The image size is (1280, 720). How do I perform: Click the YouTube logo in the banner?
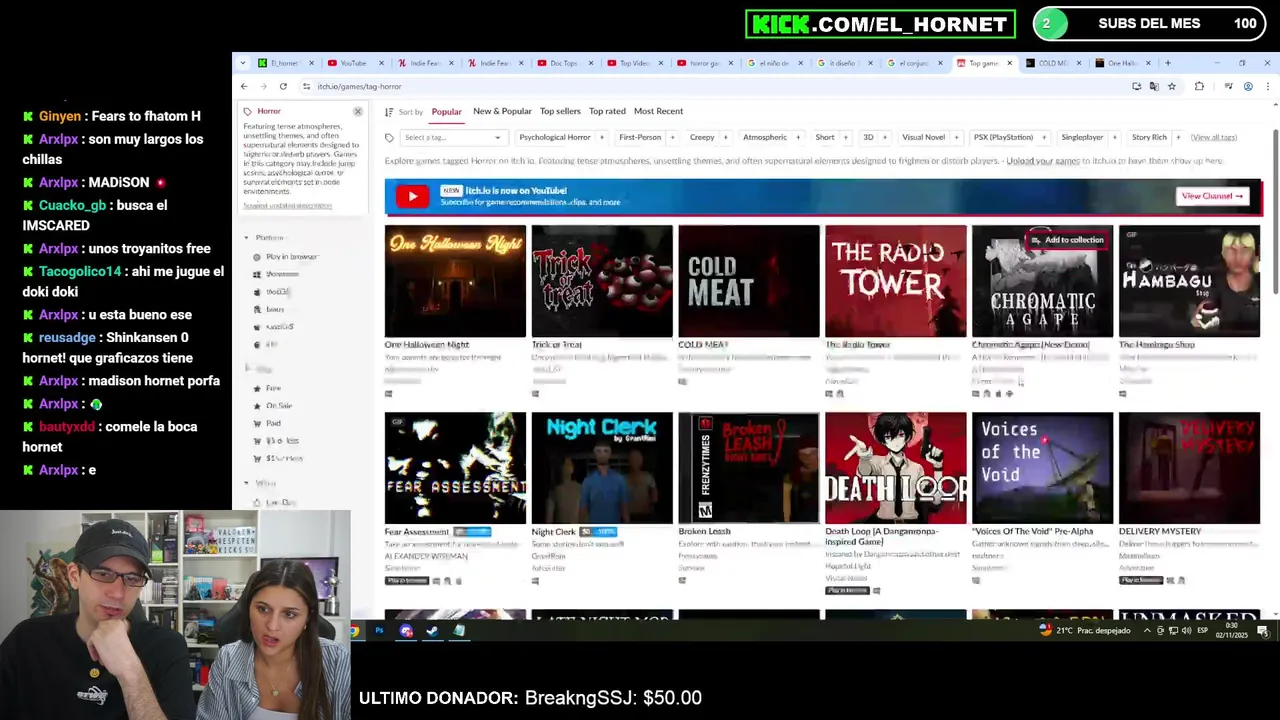tap(412, 197)
